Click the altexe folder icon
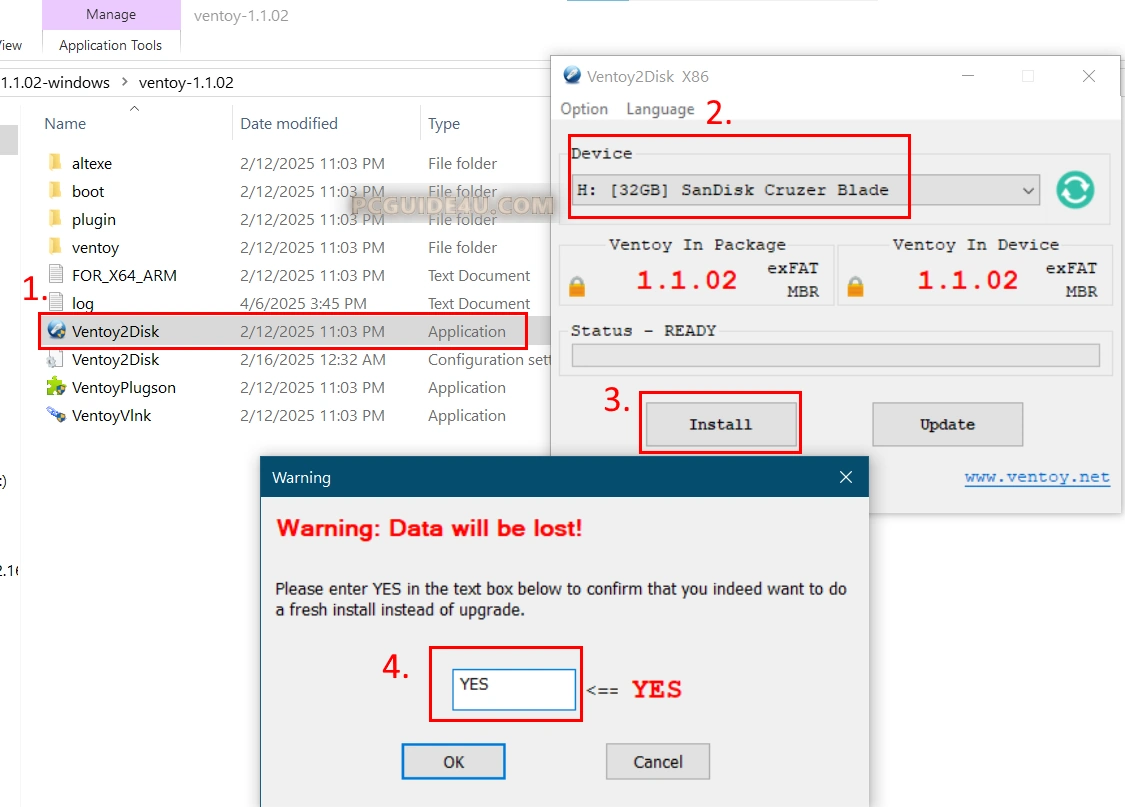 (56, 163)
